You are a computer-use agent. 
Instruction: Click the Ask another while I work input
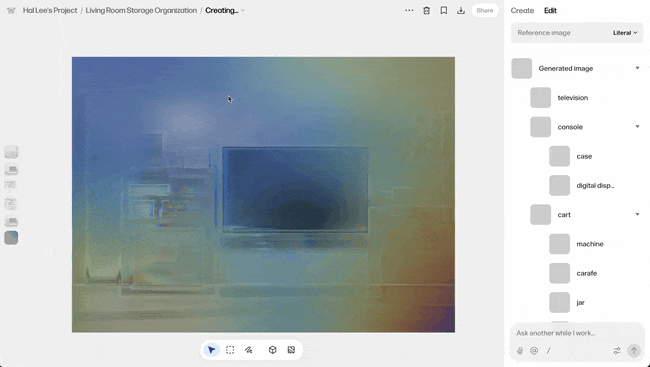[577, 333]
